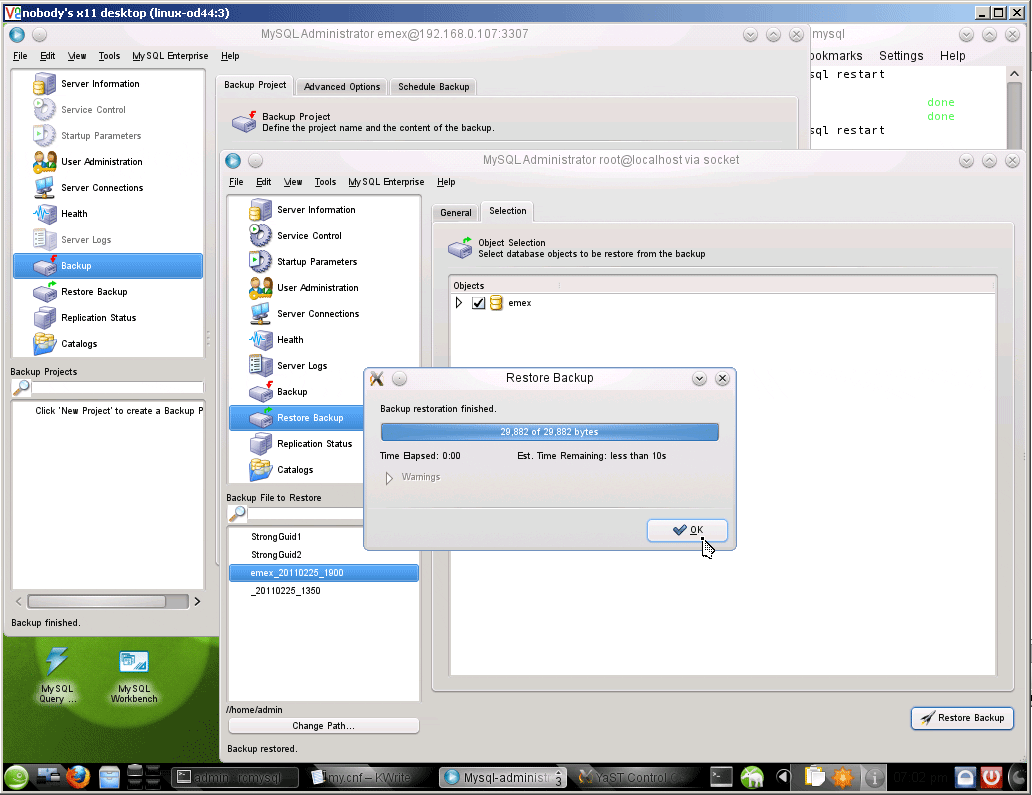Launch MySQL Workbench desktop icon
1032x795 pixels.
point(134,675)
